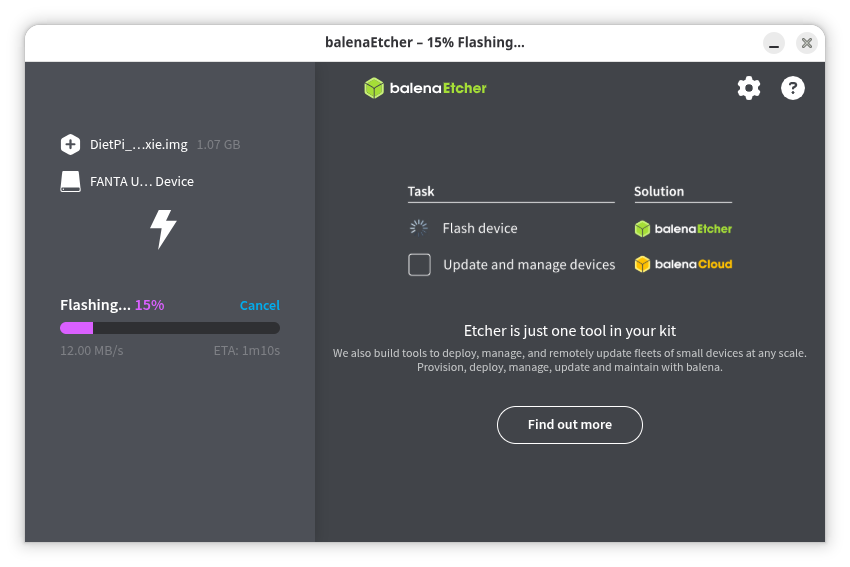Click the balenaEtcher solution logo
The image size is (850, 567).
[x=683, y=228]
